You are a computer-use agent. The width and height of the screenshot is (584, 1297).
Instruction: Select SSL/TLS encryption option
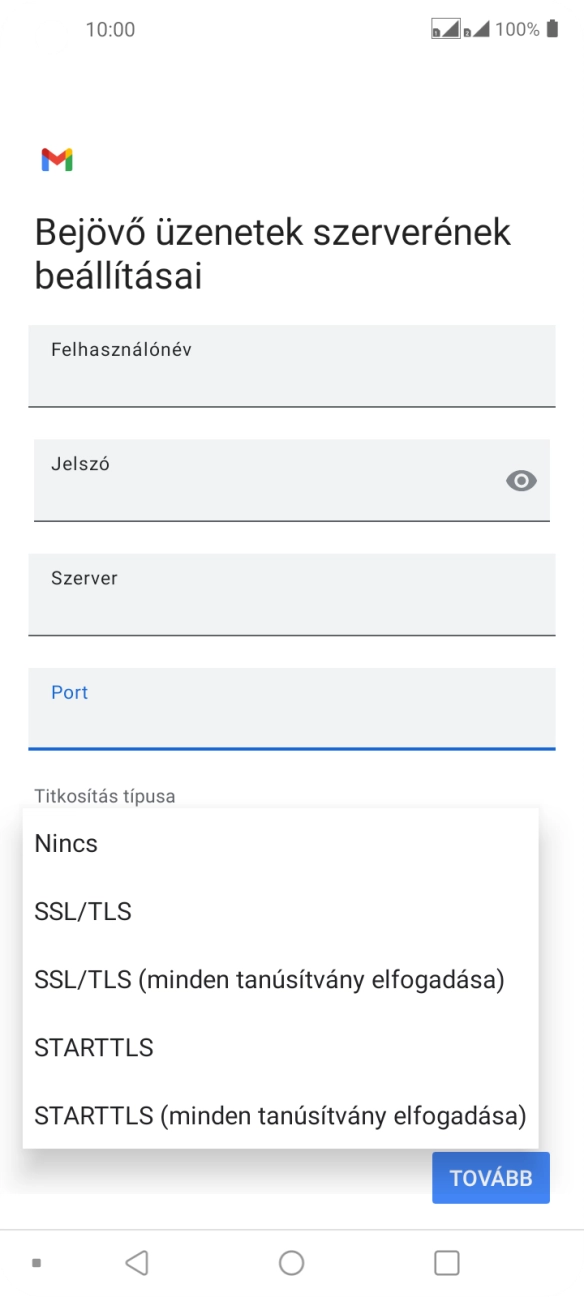point(82,911)
